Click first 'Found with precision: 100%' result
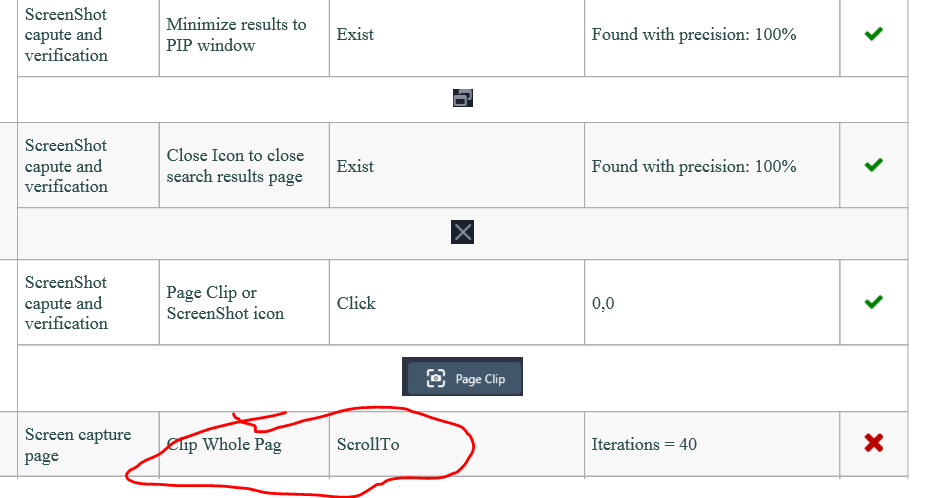 click(694, 34)
